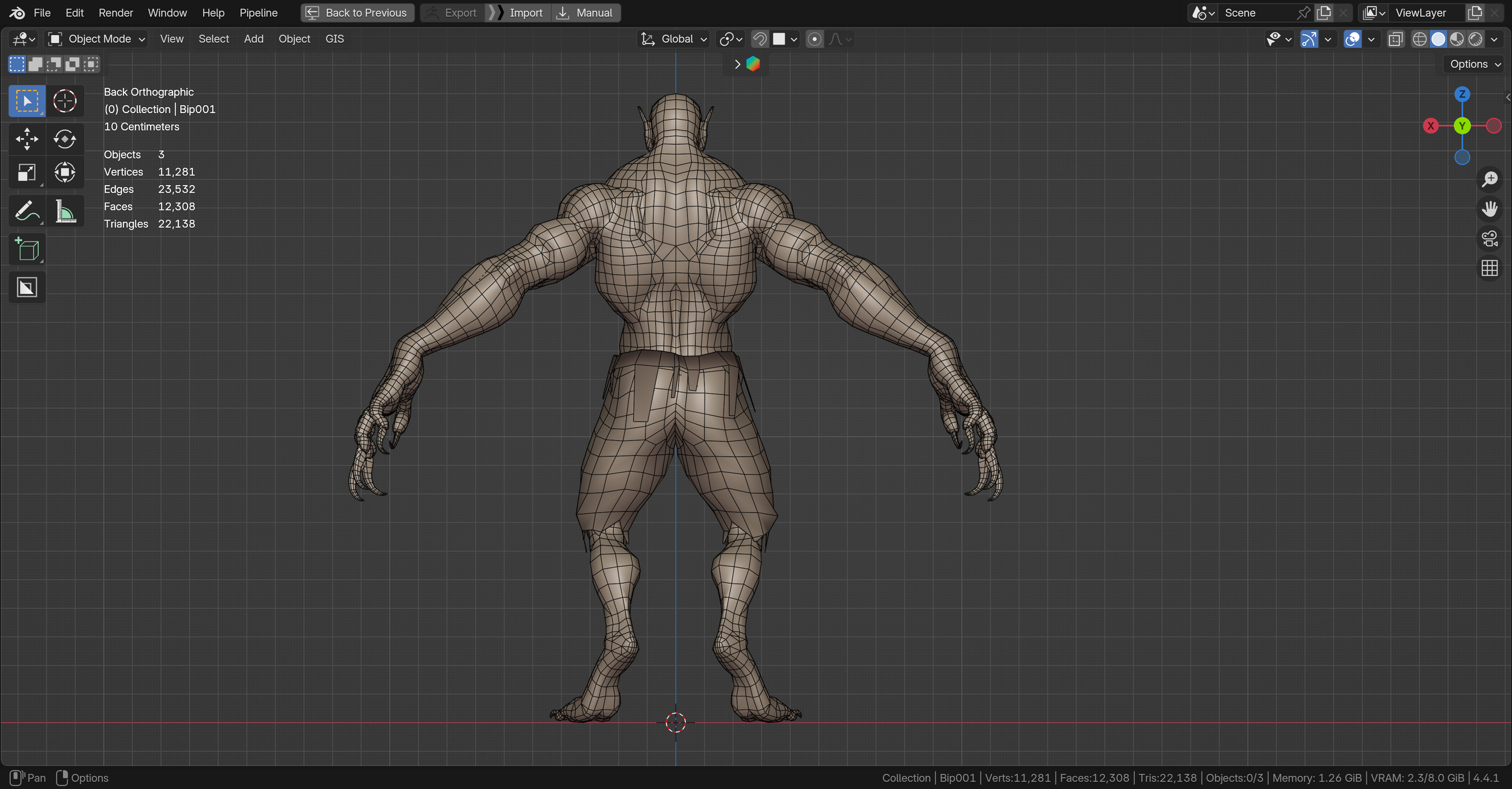Screen dimensions: 1512x789
Task: Select the Rotate tool
Action: pos(65,139)
